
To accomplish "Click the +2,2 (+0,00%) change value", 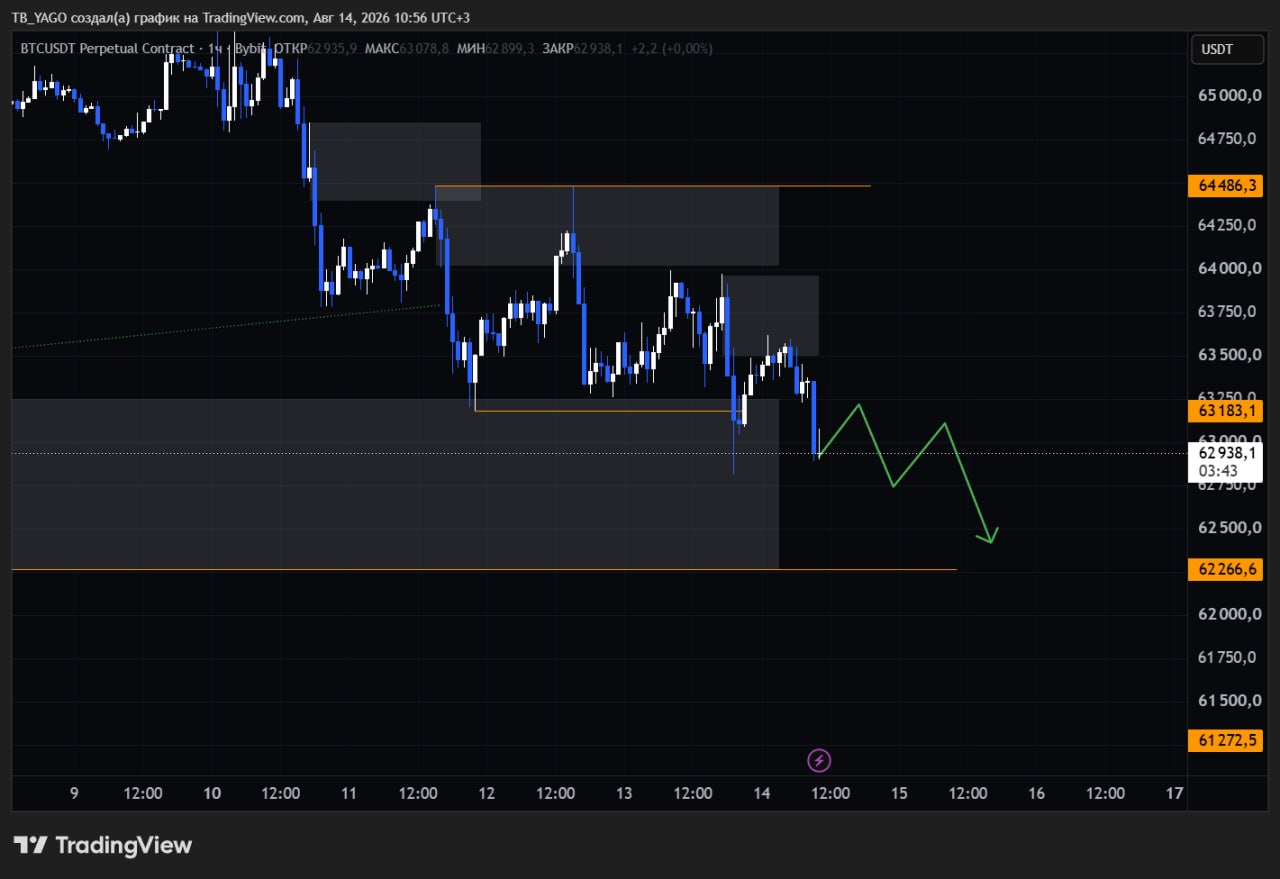I will click(x=671, y=49).
